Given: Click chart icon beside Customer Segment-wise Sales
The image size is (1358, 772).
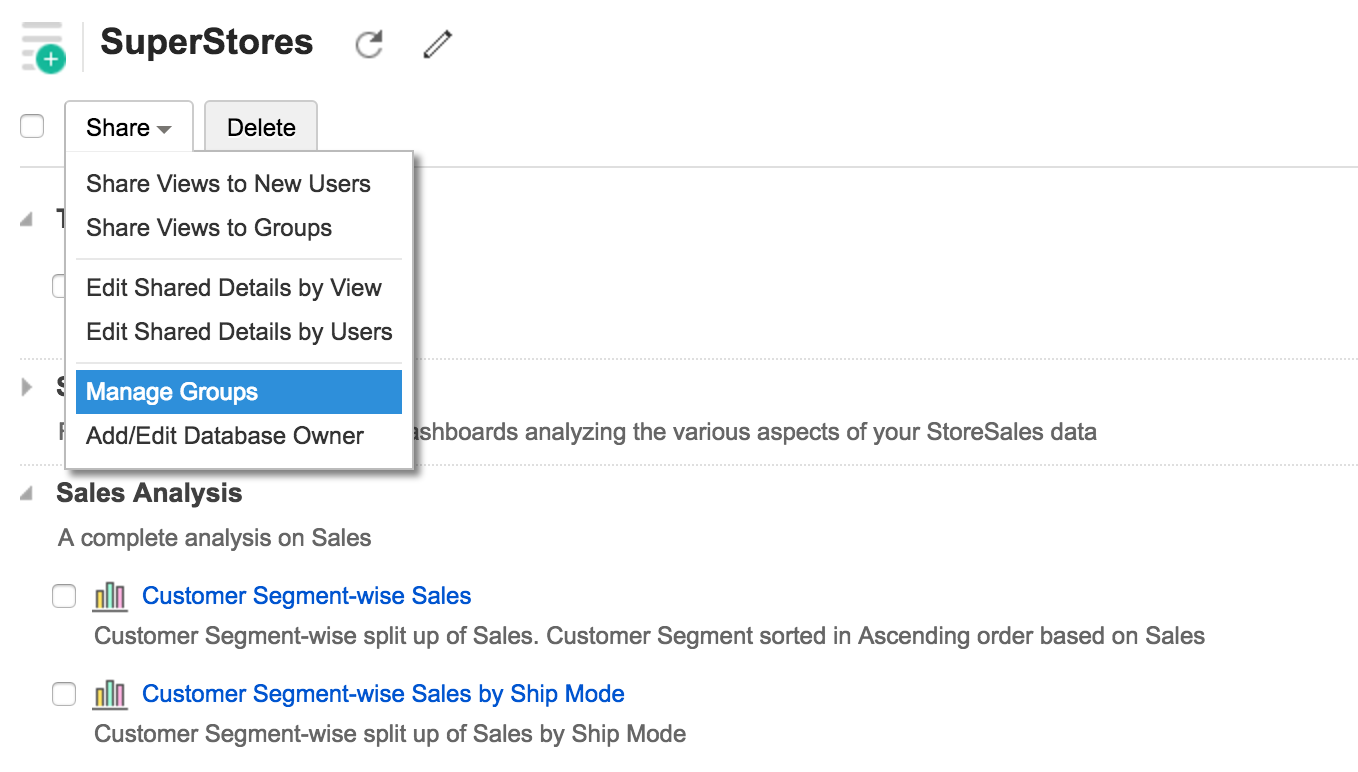Looking at the screenshot, I should coord(110,597).
